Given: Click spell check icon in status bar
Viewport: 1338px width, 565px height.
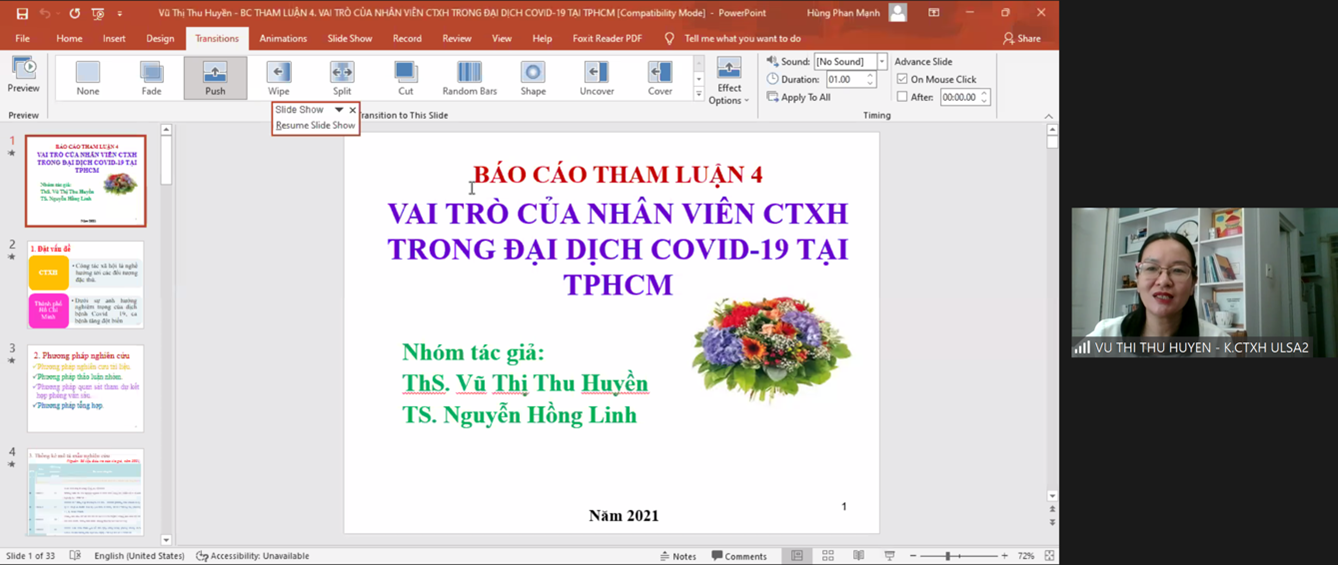Looking at the screenshot, I should pos(75,556).
